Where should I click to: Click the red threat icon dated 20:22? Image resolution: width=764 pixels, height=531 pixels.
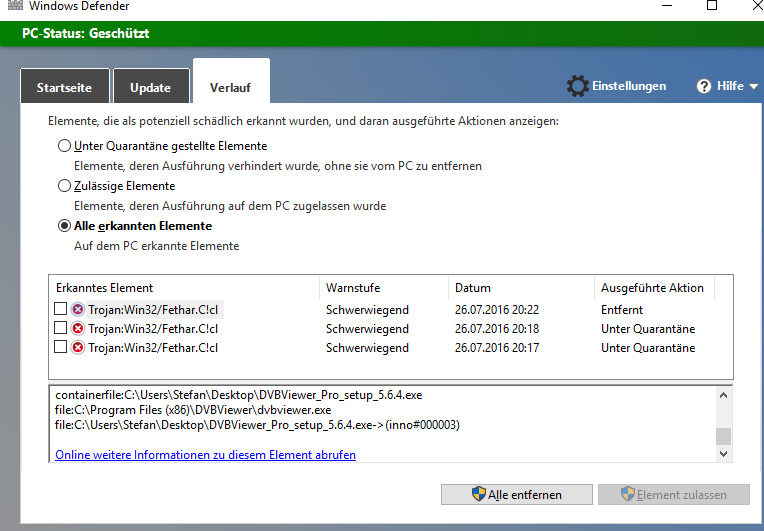click(78, 310)
